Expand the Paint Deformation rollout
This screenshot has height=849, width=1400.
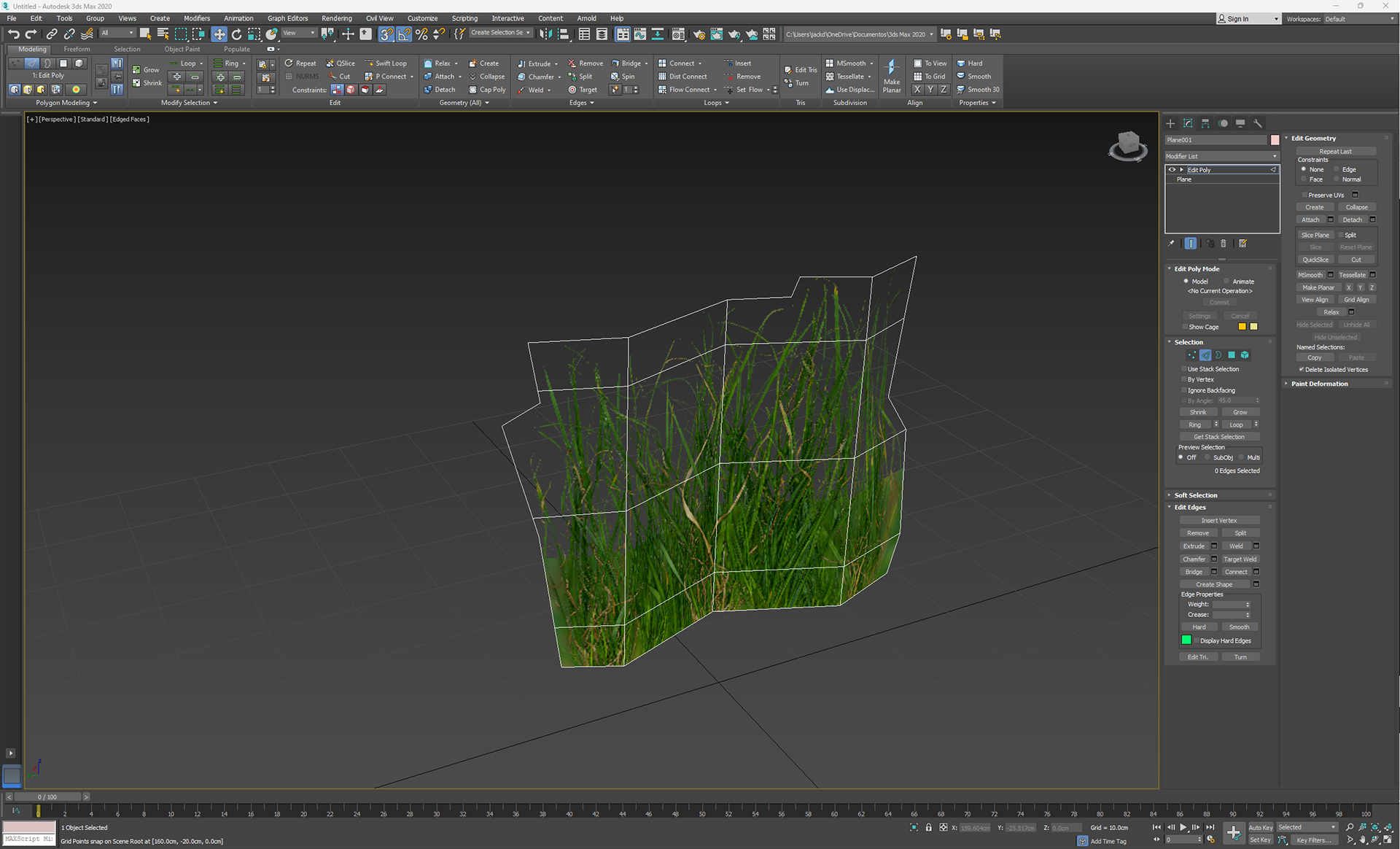coord(1319,384)
